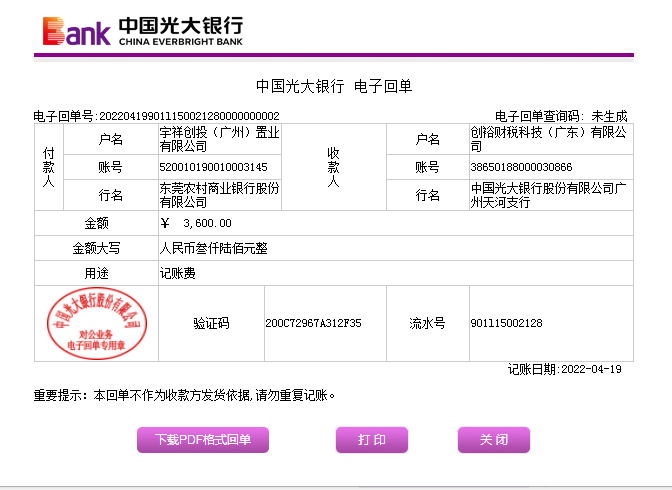Click the 付款人 column header cell

tap(49, 167)
